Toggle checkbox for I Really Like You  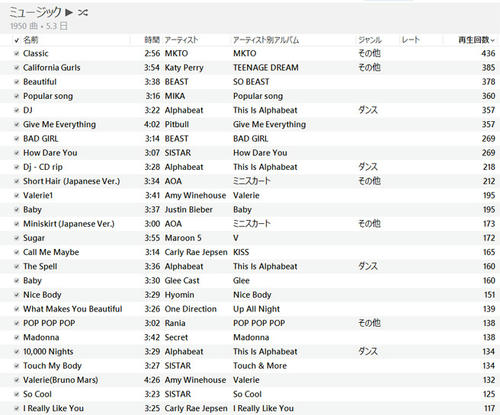(16, 408)
